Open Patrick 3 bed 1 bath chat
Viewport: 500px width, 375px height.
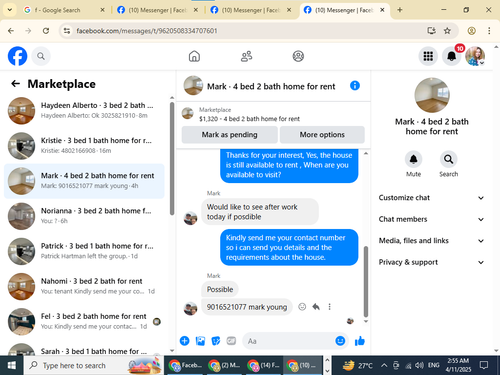pyautogui.click(x=84, y=251)
